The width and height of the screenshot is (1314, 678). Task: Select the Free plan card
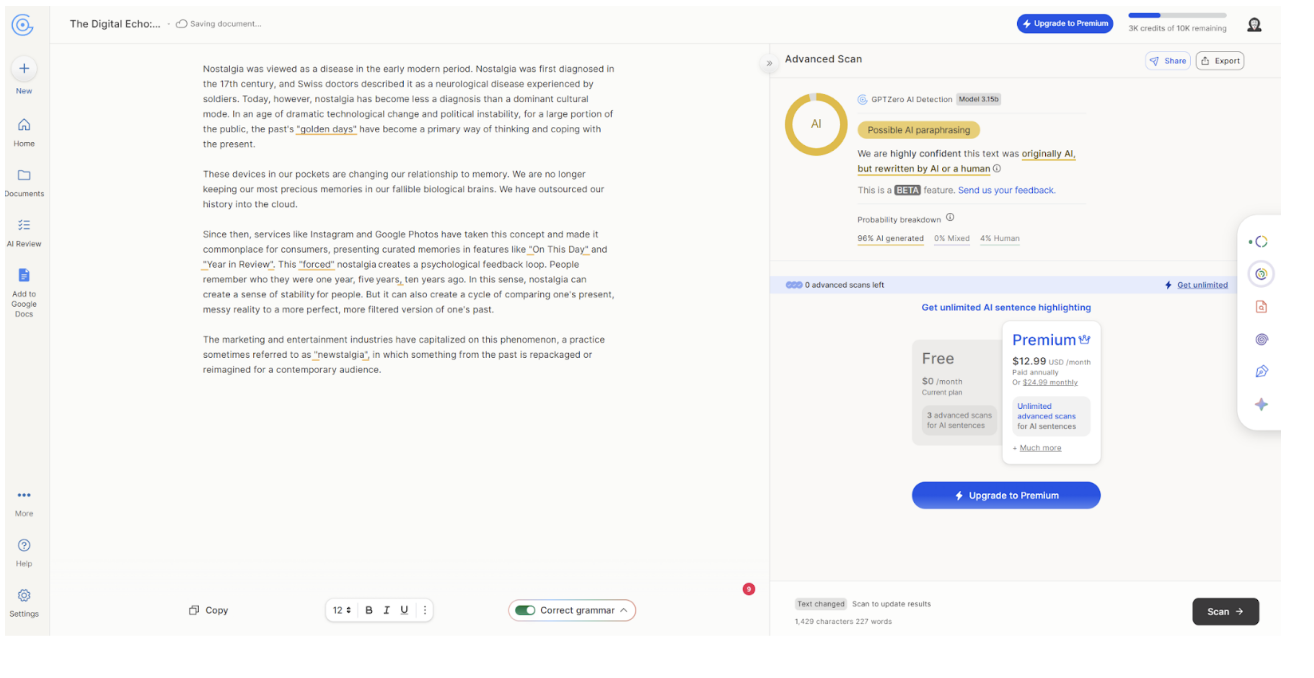(957, 392)
